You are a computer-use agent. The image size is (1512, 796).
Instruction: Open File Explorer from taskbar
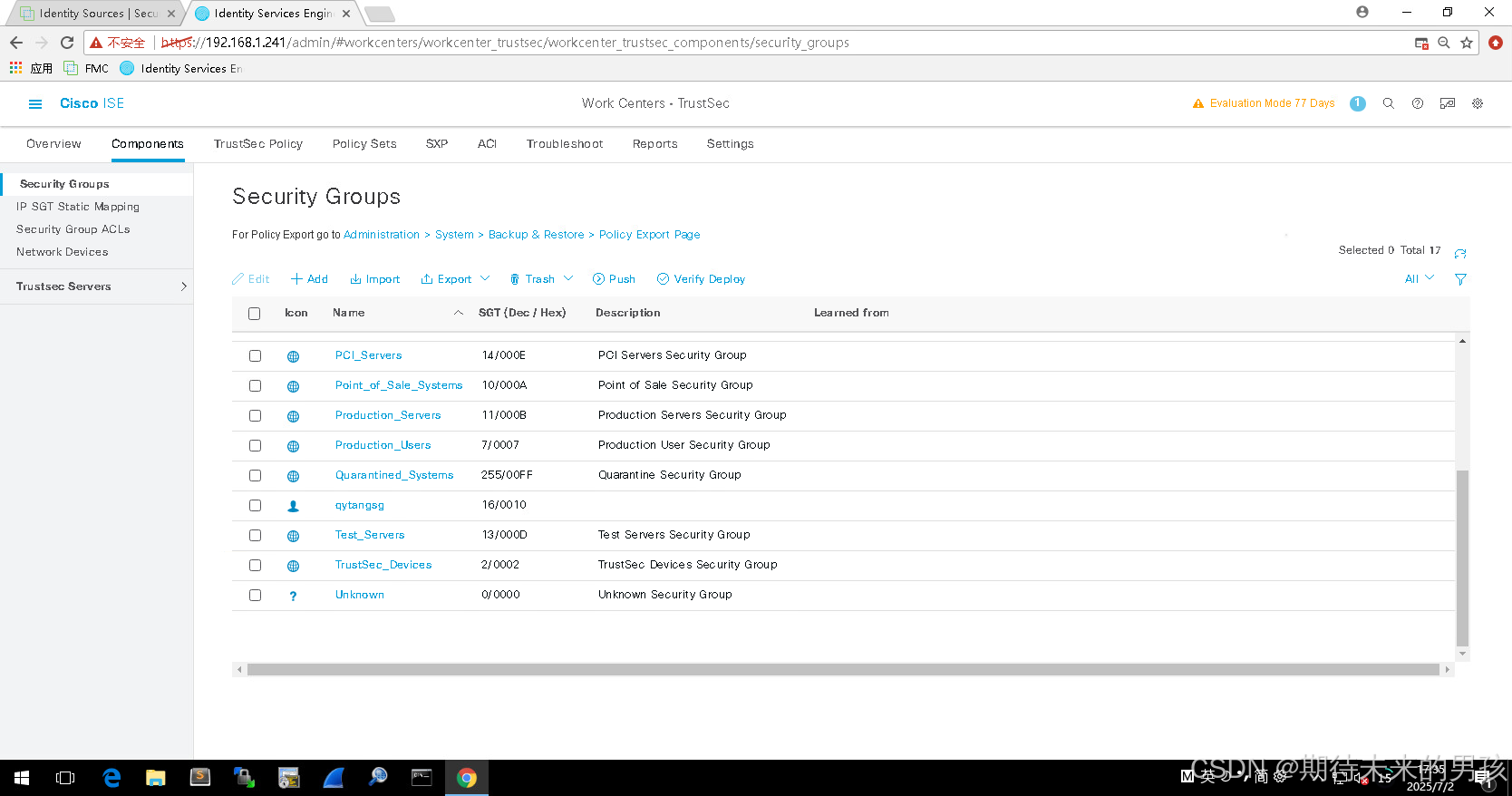(x=156, y=778)
